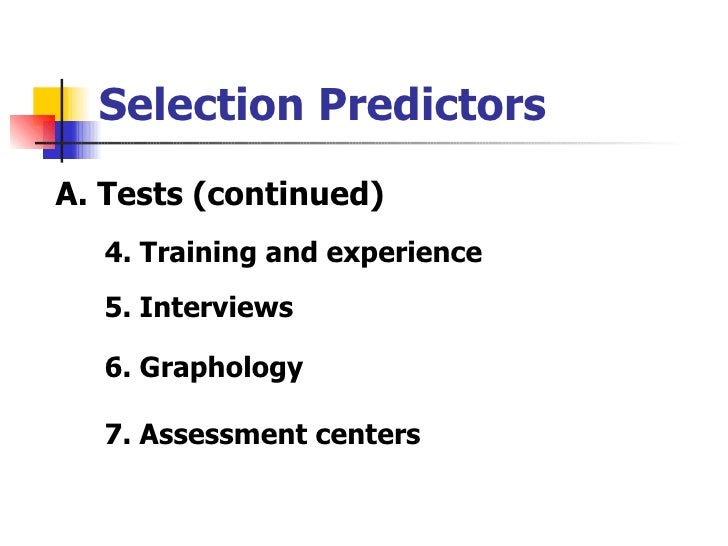
Task: Click the letter A. in the heading
Action: 71,194
